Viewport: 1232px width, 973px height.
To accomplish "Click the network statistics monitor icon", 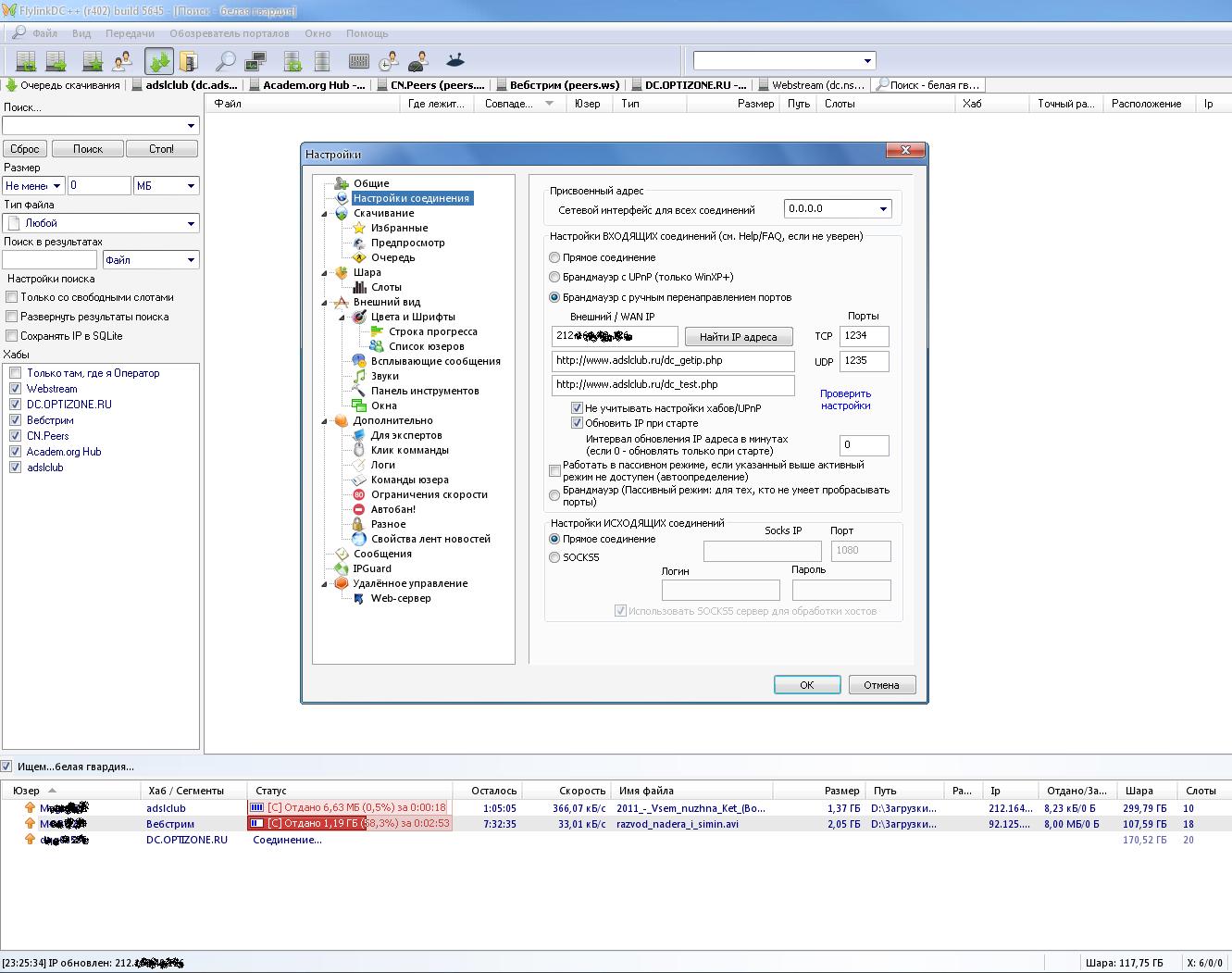I will pos(255,62).
